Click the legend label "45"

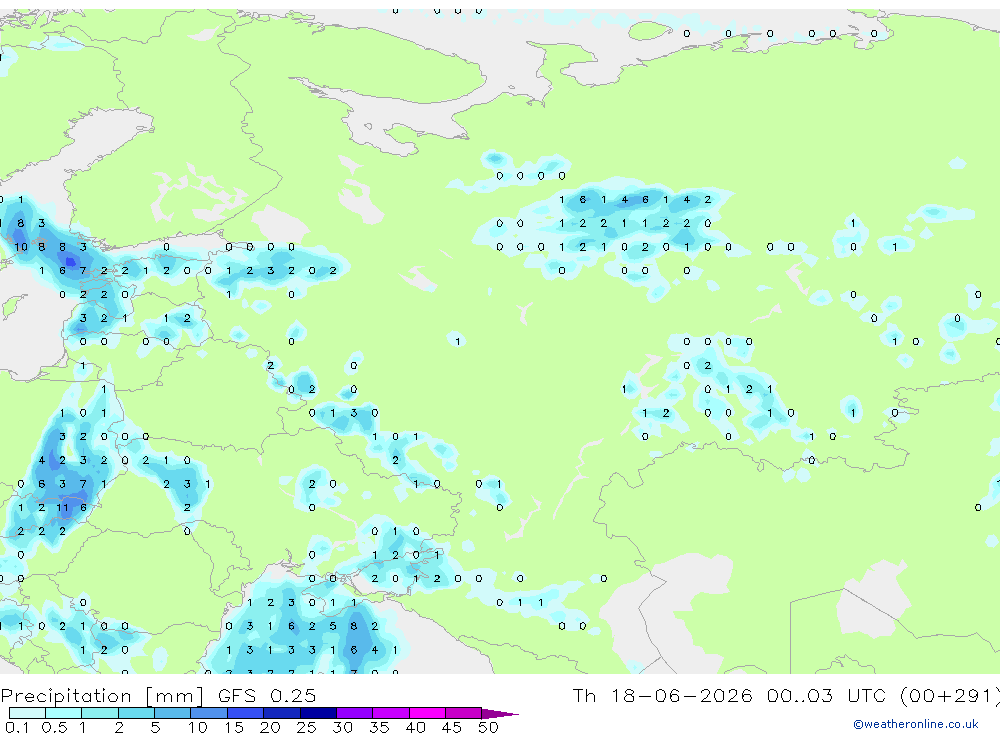452,727
